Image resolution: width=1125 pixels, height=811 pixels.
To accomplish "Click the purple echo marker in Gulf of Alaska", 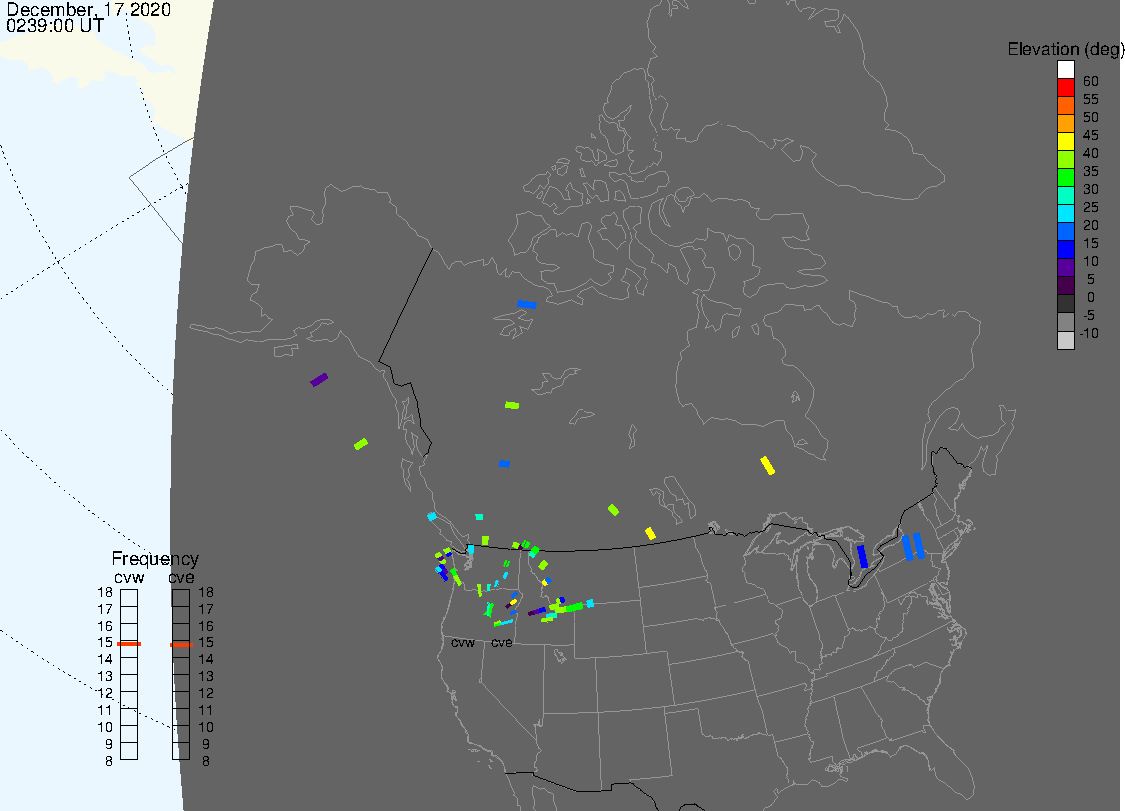I will click(x=319, y=380).
